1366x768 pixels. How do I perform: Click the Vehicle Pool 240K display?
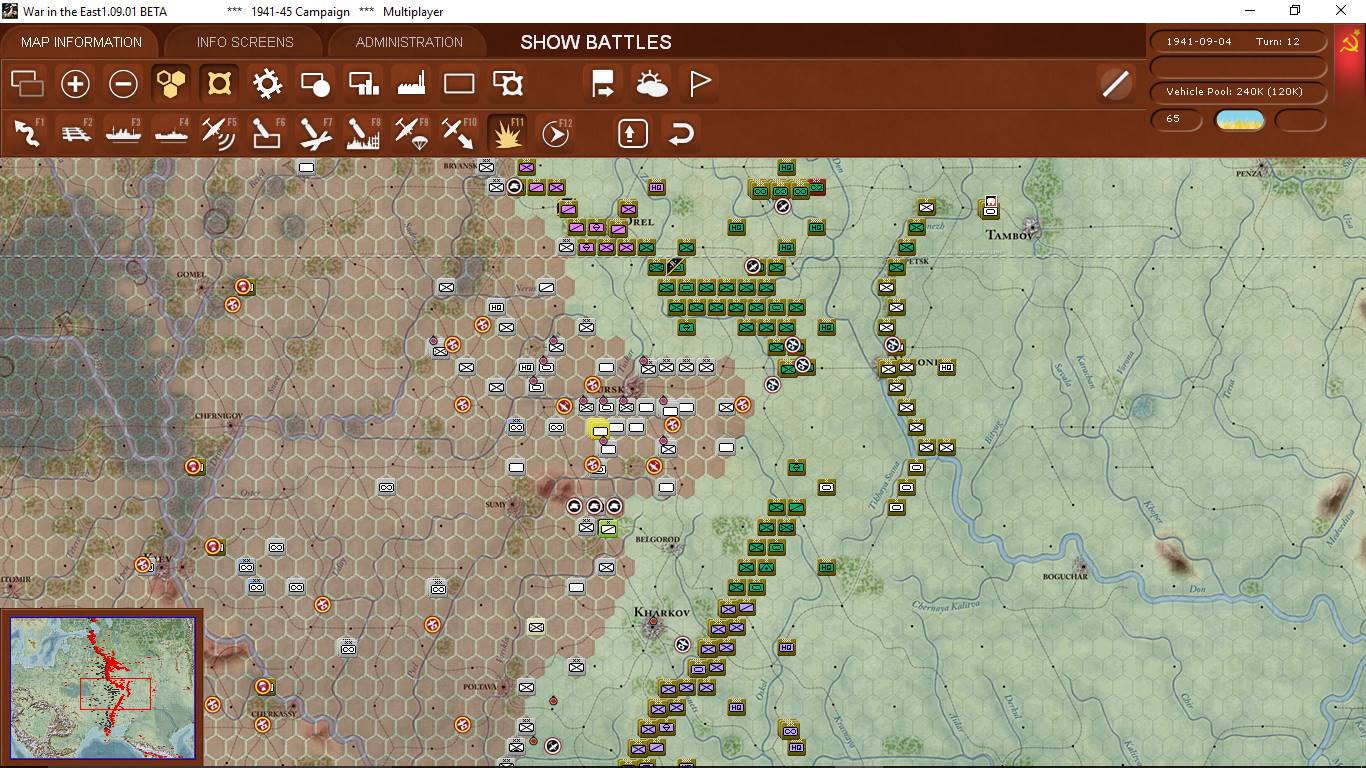1239,92
